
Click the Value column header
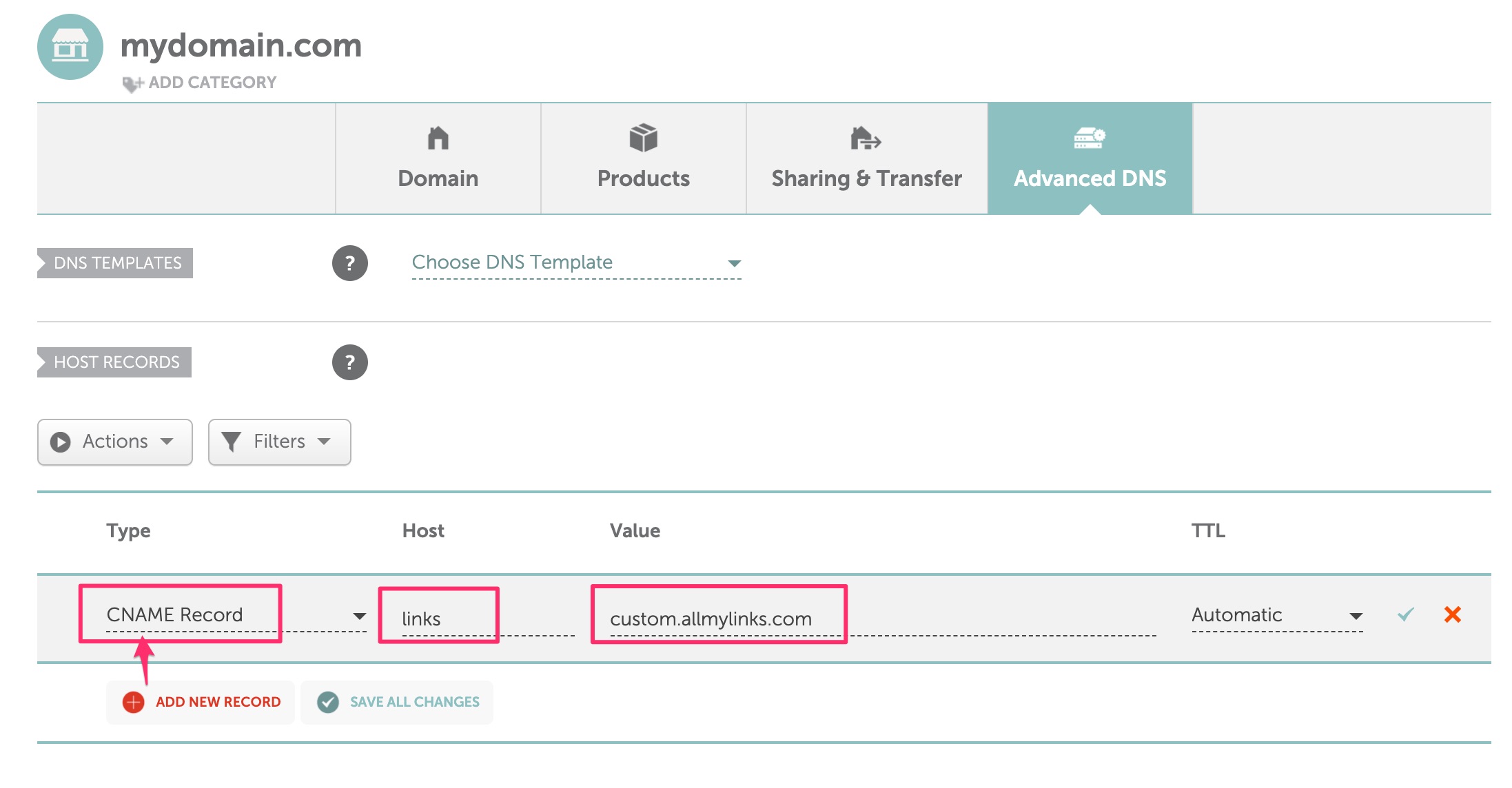click(x=635, y=531)
